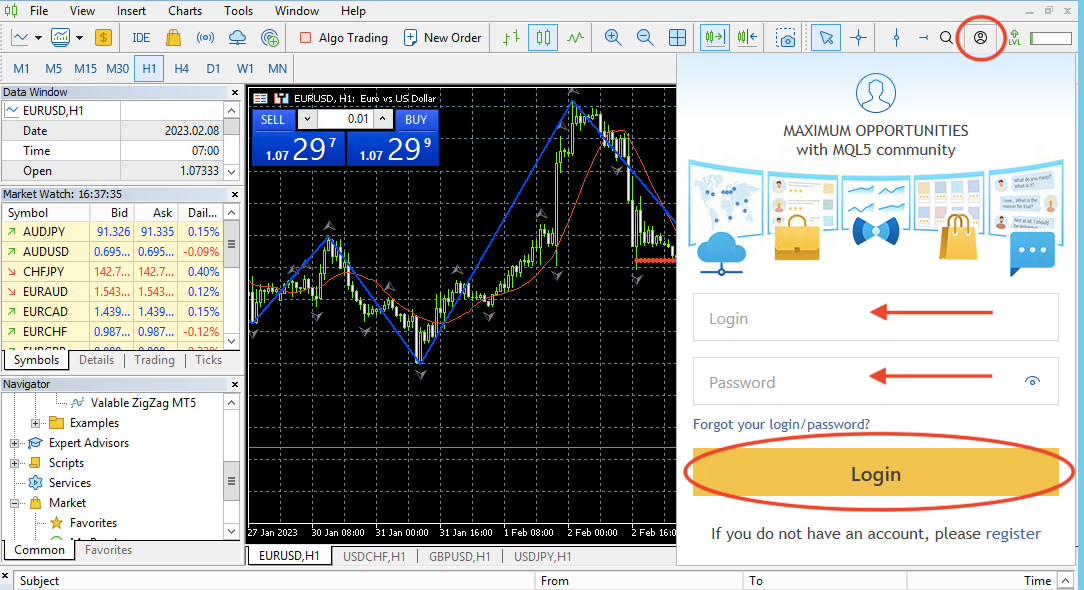This screenshot has height=590, width=1084.
Task: Open trading Signals via the toolbar icon
Action: (x=204, y=37)
